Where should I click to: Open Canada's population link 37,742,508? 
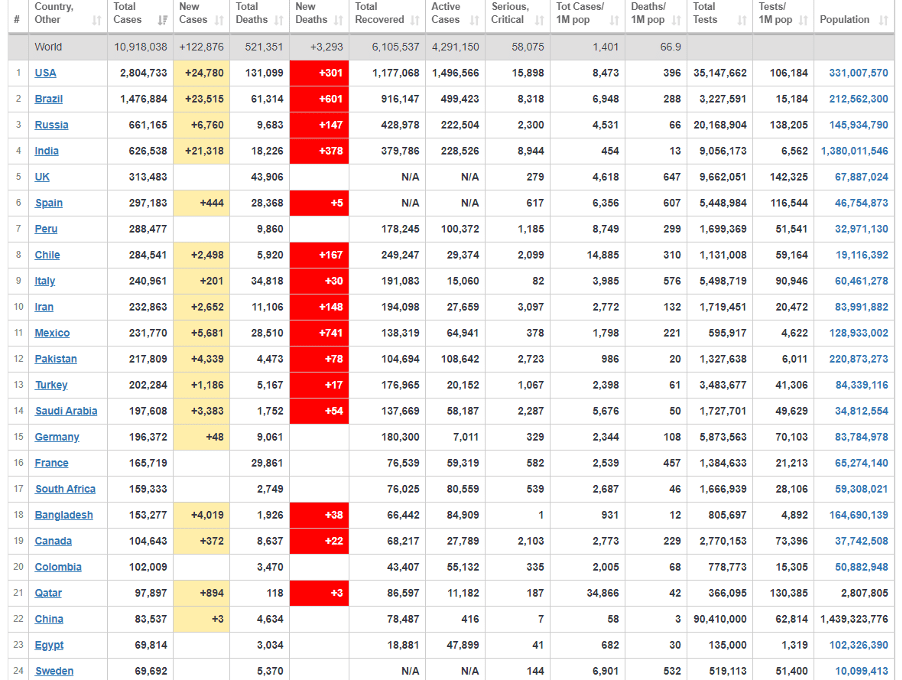[861, 541]
